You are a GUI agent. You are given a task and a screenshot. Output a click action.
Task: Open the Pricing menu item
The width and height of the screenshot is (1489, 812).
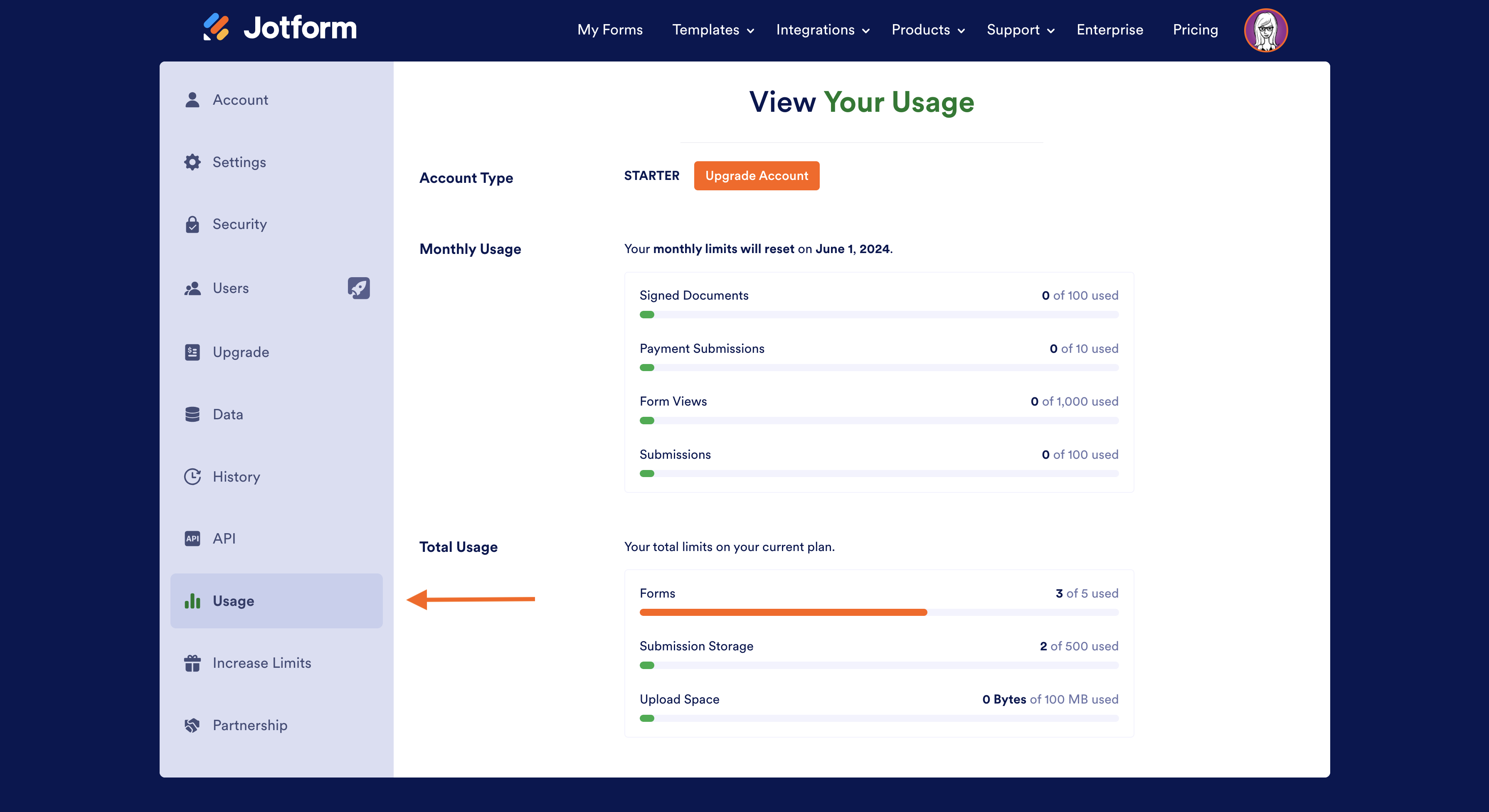1195,30
